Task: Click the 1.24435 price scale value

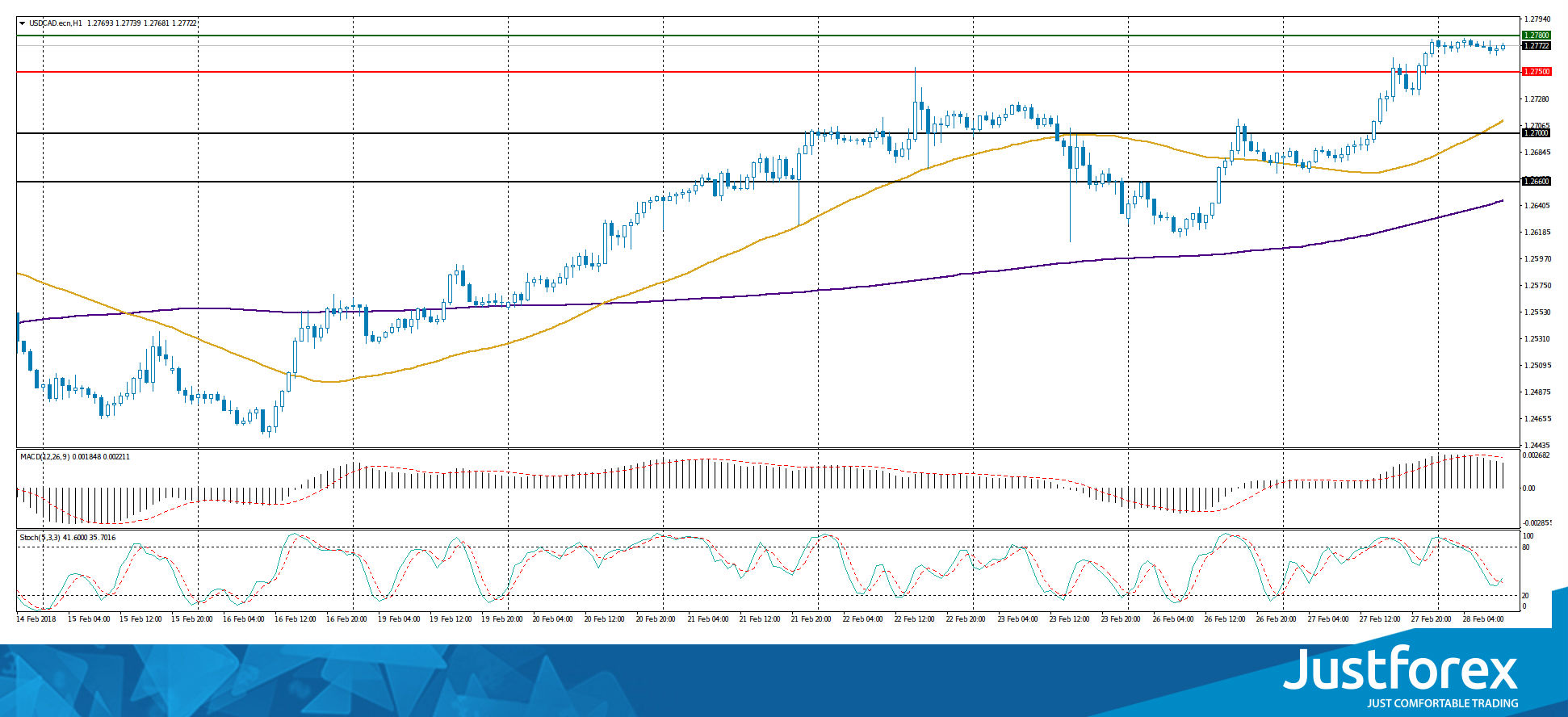Action: coord(1537,446)
